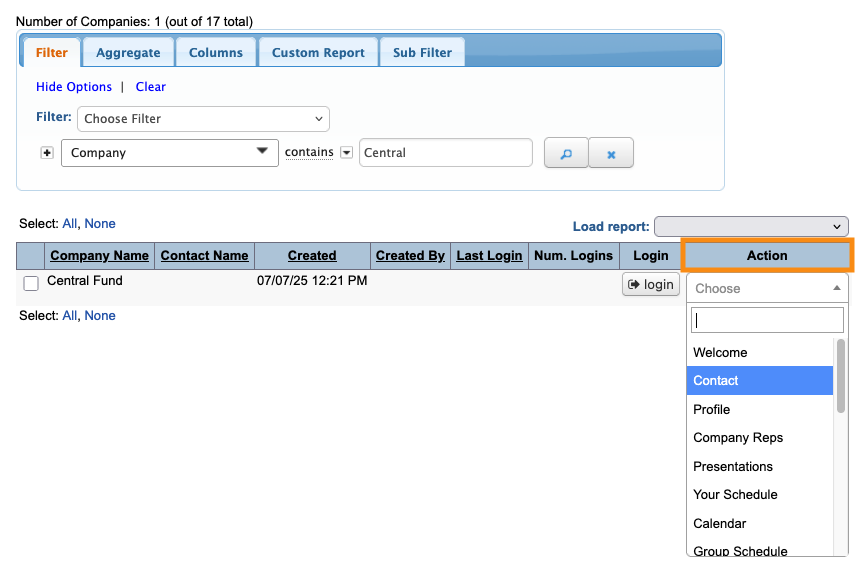This screenshot has width=868, height=575.
Task: Open the contains operator dropdown arrow
Action: [x=346, y=153]
